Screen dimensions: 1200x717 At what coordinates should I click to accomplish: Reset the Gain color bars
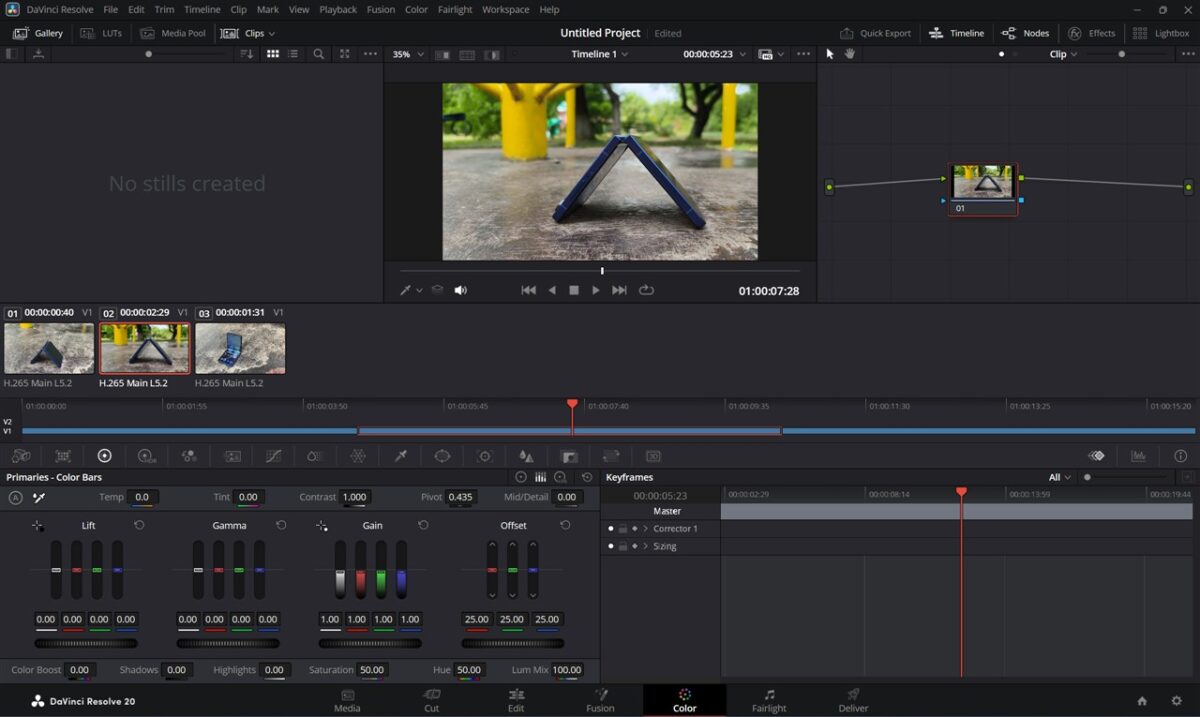pyautogui.click(x=423, y=525)
